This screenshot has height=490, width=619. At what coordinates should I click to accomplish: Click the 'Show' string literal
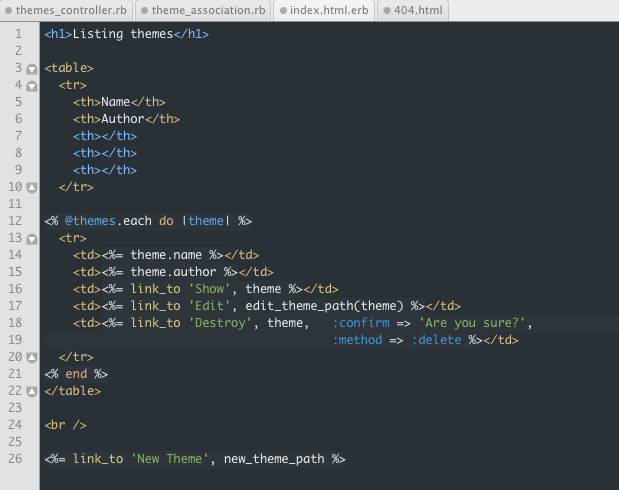point(209,289)
